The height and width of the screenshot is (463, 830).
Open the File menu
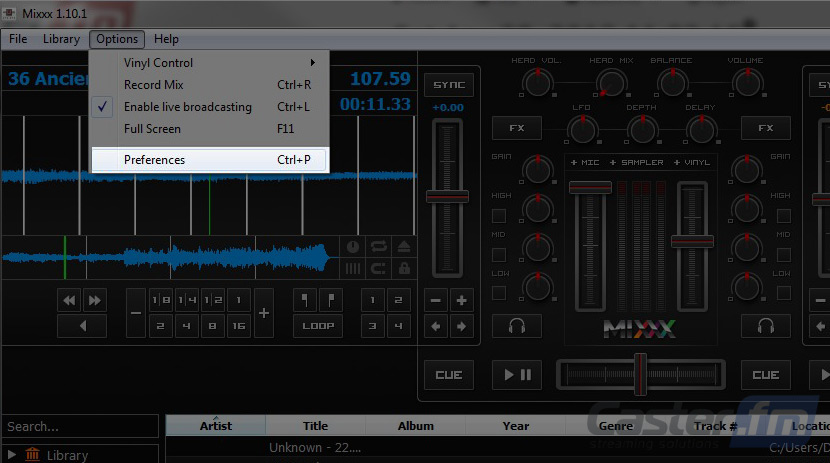point(18,39)
